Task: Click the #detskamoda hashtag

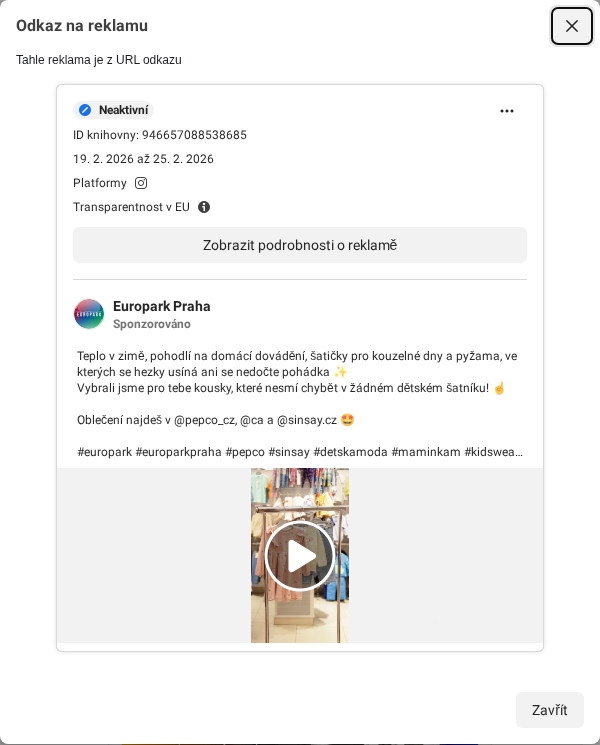Action: click(351, 452)
